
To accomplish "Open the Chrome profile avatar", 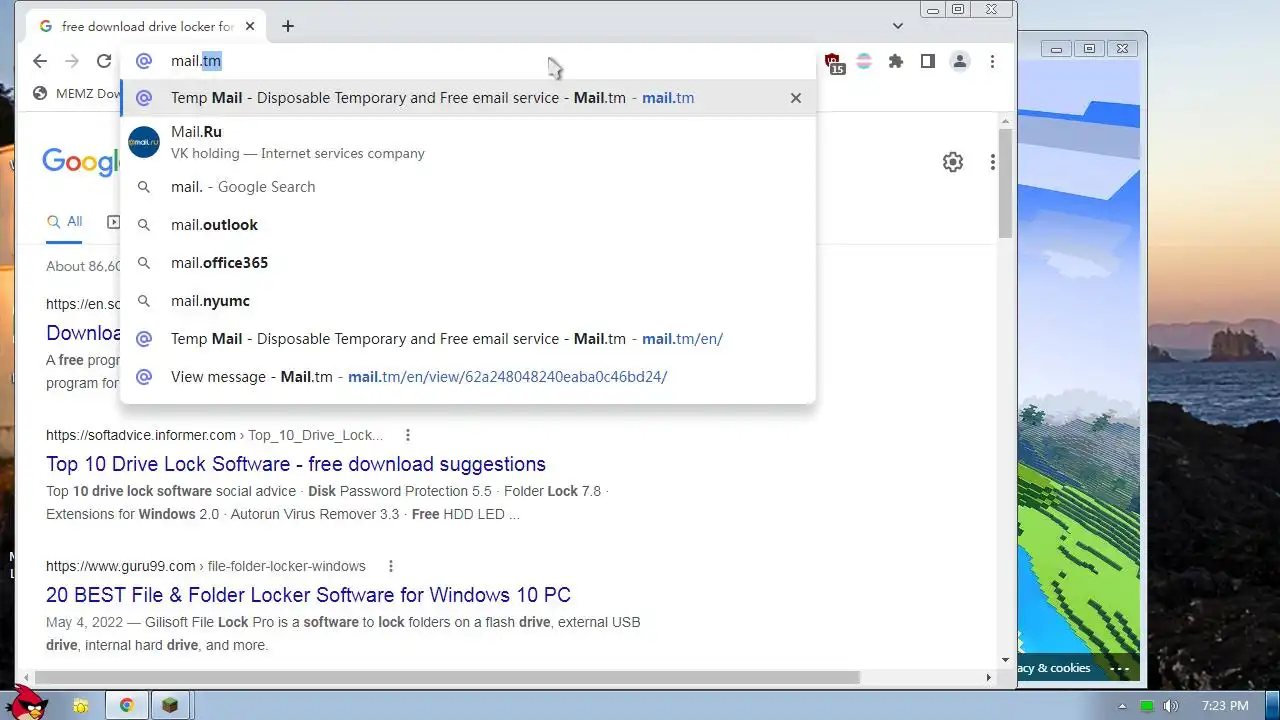I will [960, 61].
